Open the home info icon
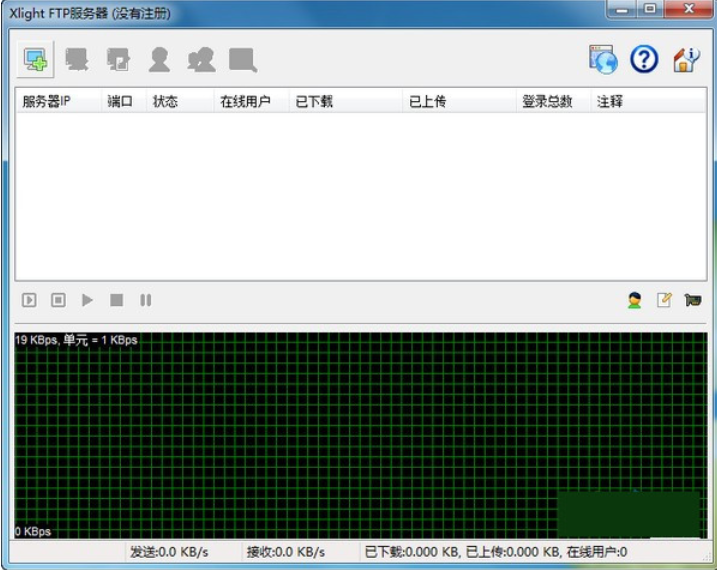Image resolution: width=717 pixels, height=570 pixels. [686, 59]
